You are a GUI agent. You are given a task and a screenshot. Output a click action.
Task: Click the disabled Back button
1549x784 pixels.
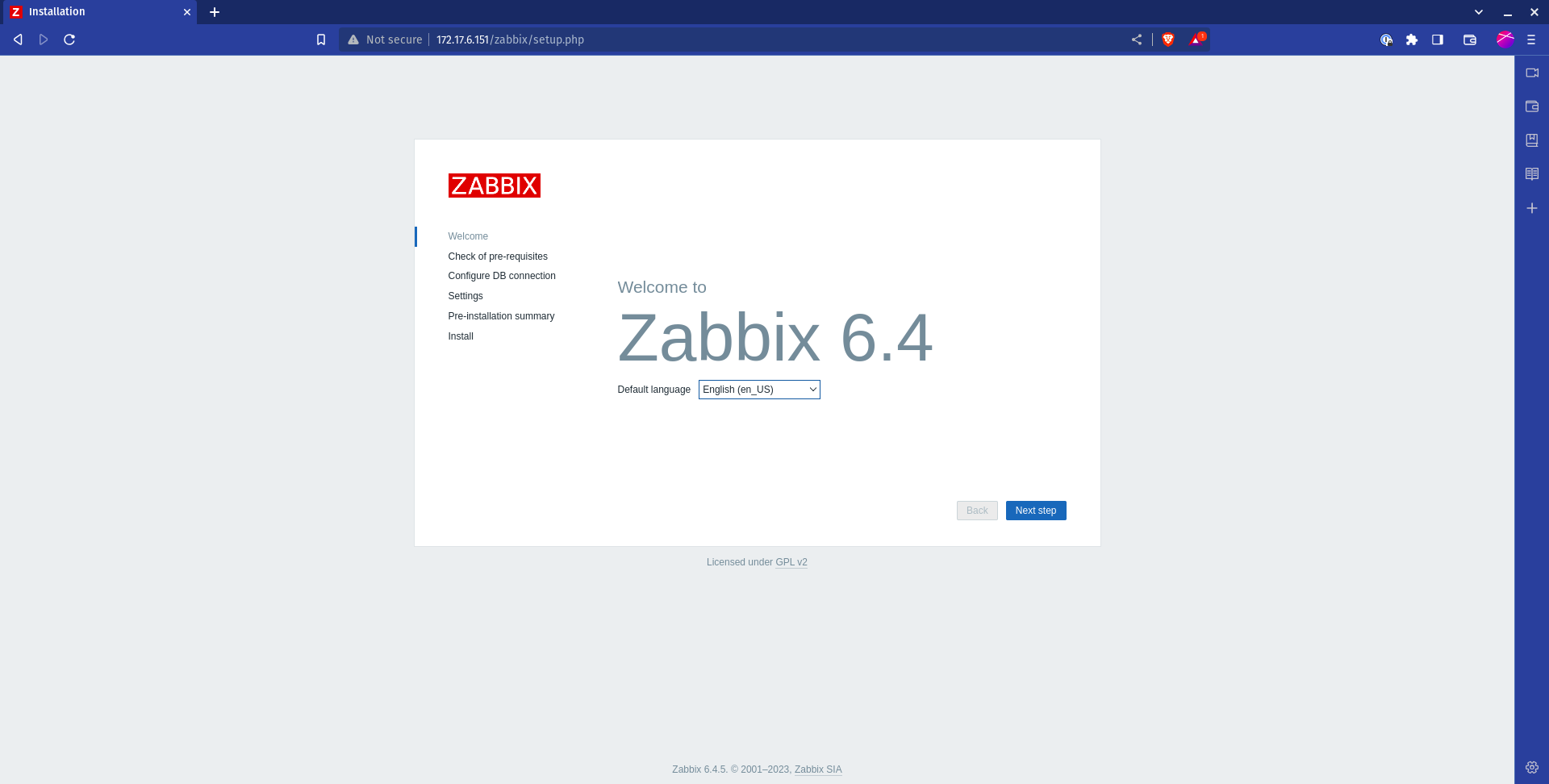[977, 511]
